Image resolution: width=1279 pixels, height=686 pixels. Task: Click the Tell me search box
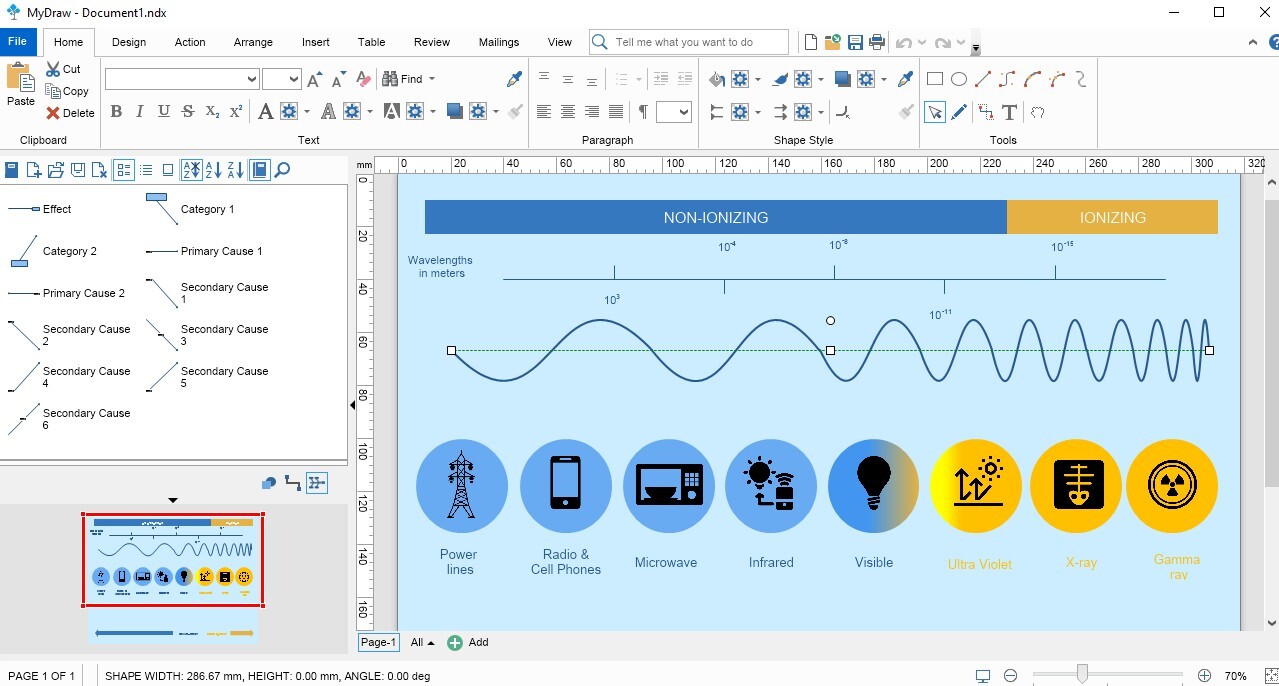tap(689, 42)
